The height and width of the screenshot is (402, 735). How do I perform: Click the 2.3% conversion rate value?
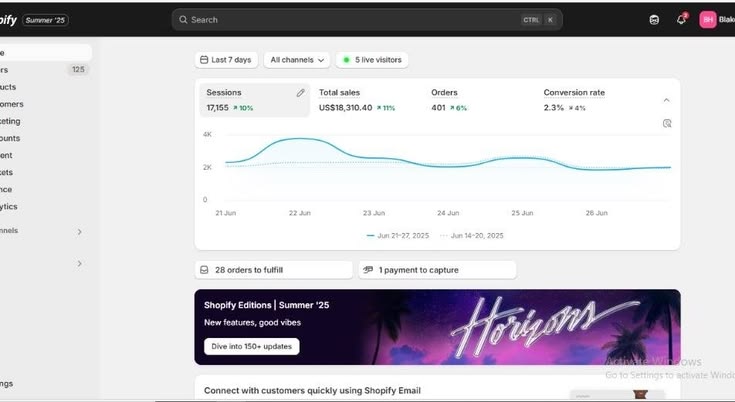tap(554, 108)
